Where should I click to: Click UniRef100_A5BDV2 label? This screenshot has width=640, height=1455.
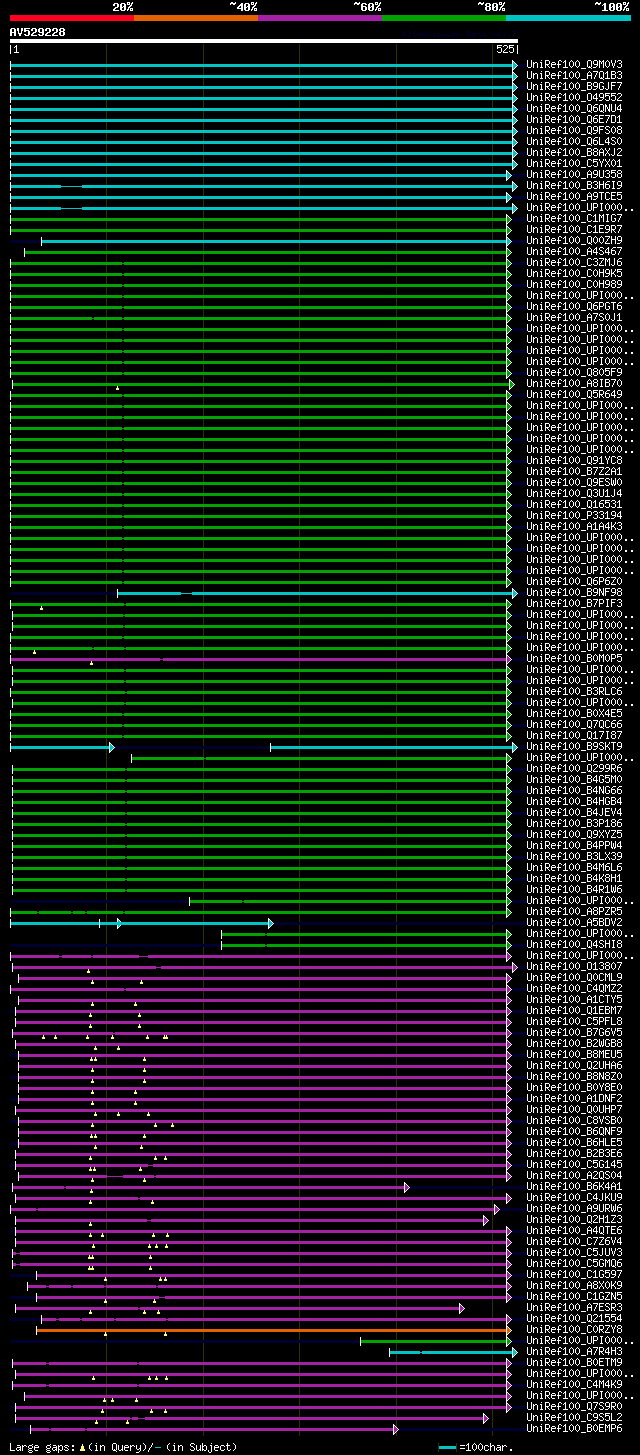coord(575,922)
